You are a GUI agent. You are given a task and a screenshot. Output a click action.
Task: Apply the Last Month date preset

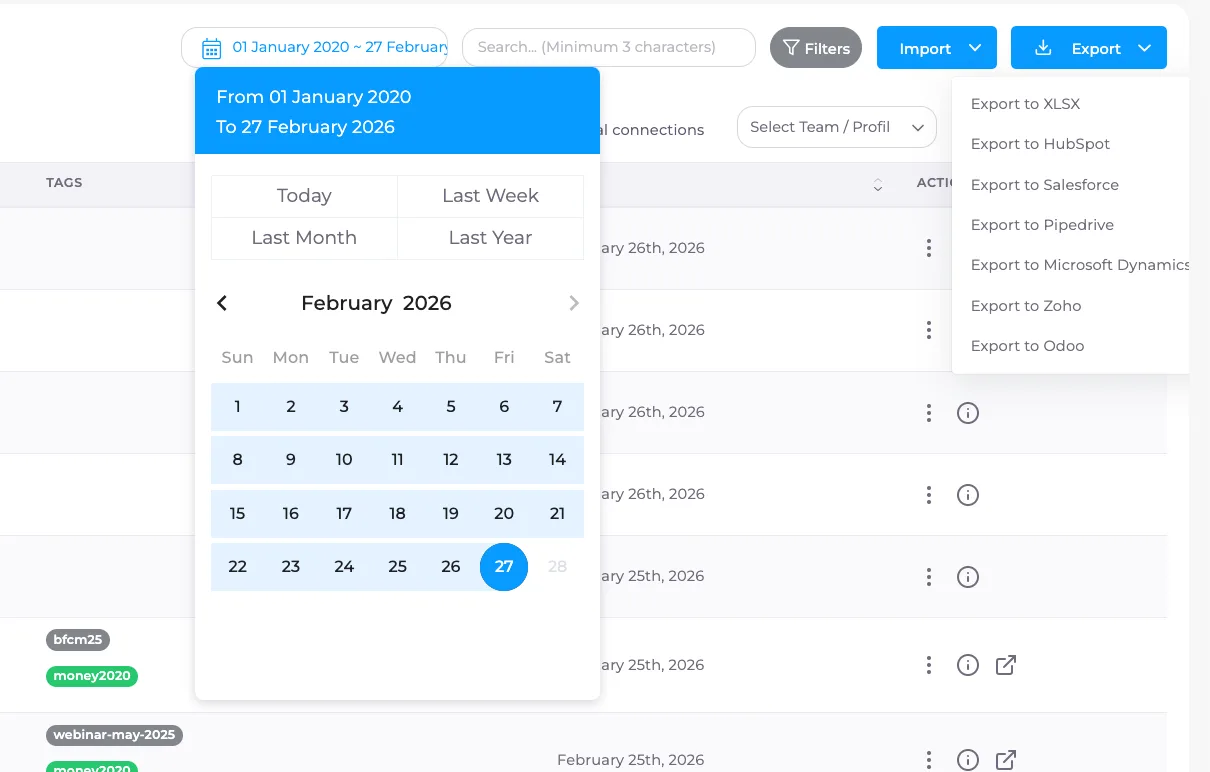pos(304,238)
